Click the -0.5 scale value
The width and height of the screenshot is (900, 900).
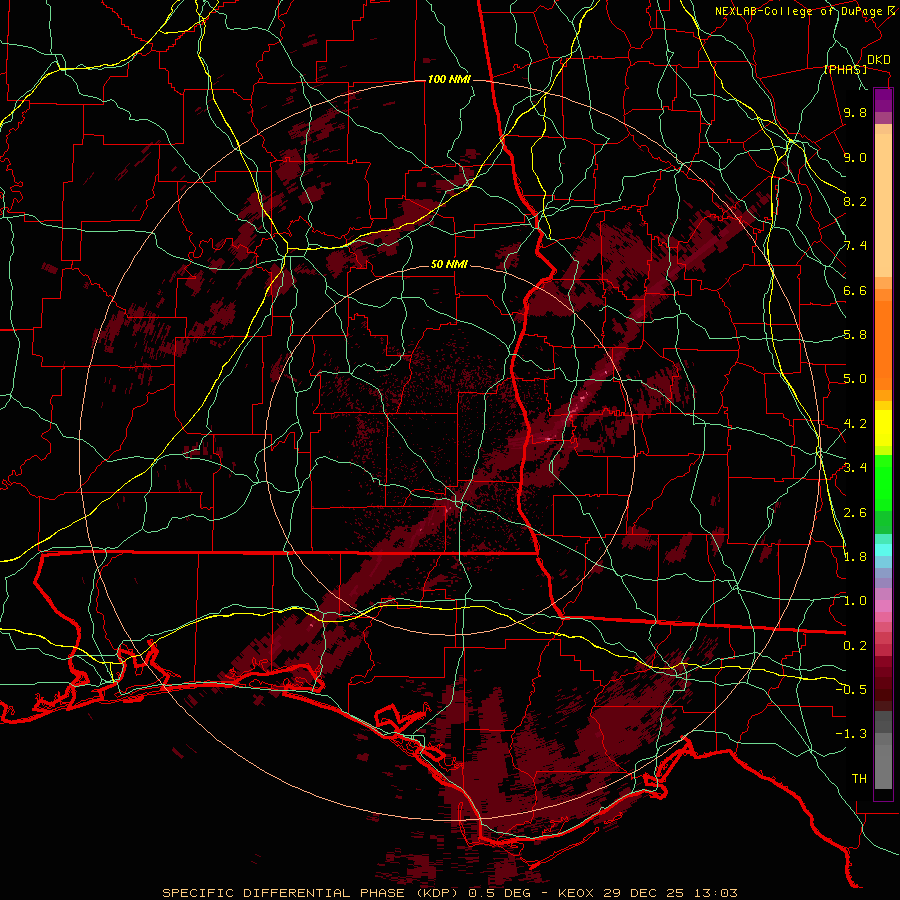pos(851,690)
